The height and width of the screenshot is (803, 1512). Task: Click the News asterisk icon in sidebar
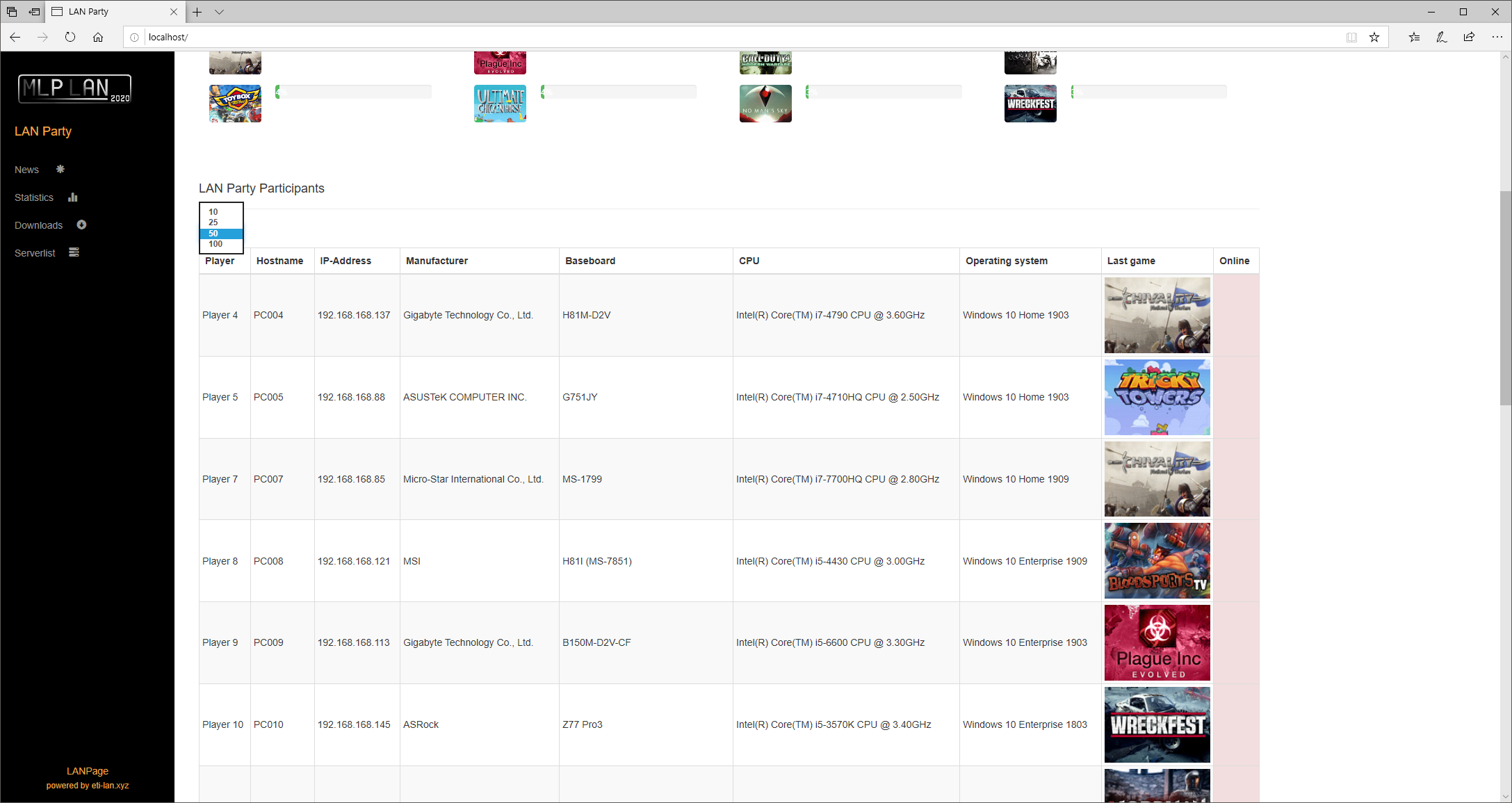coord(60,169)
